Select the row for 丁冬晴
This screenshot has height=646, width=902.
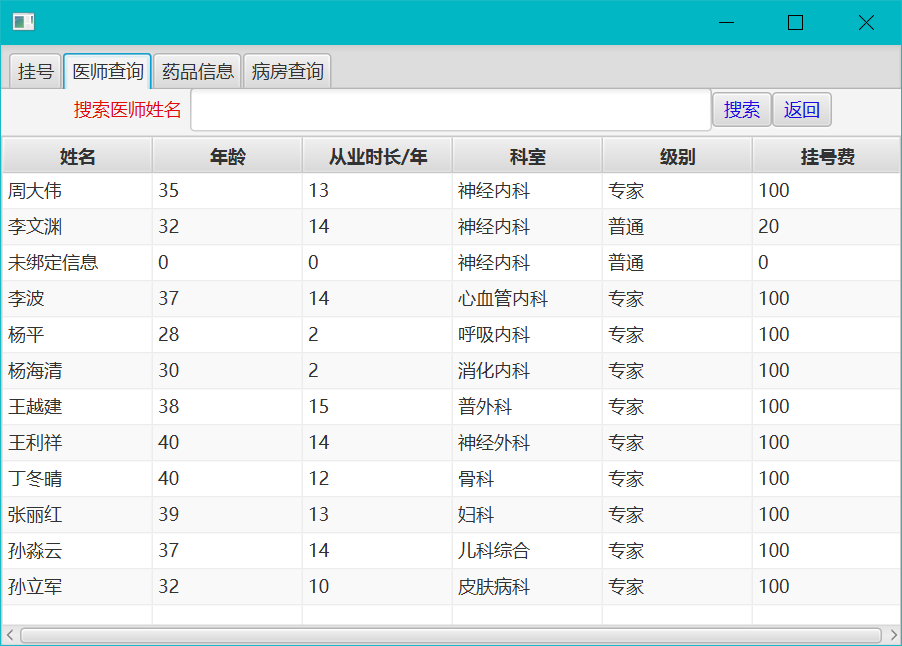coord(451,479)
